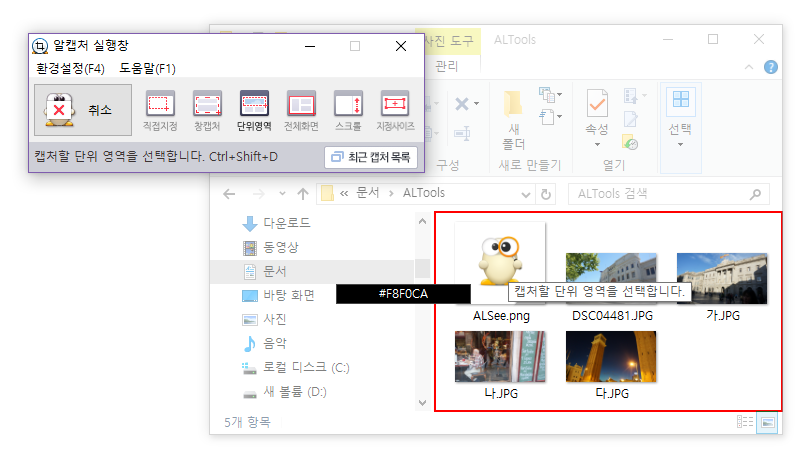
Task: Select the 지정사이즈 fixed size capture icon
Action: click(x=395, y=110)
